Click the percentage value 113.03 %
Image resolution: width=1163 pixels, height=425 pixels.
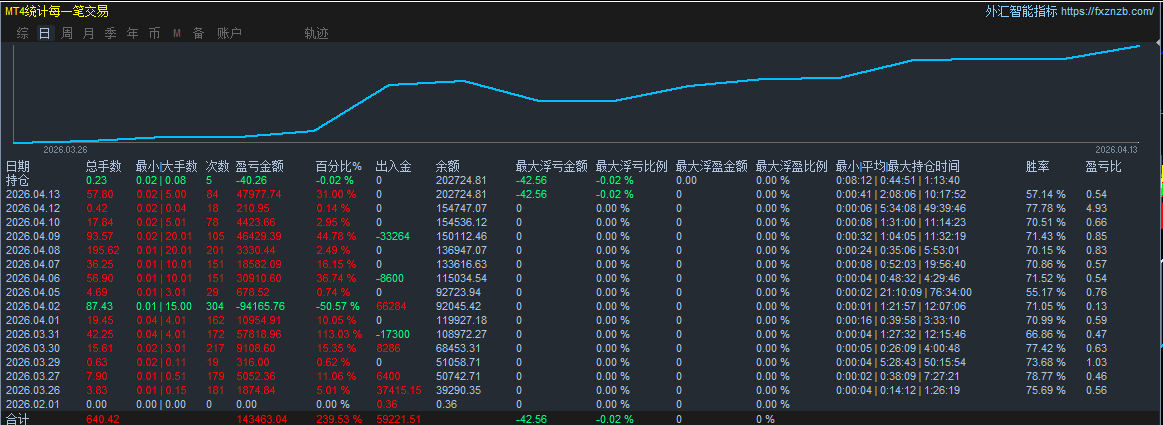[339, 335]
